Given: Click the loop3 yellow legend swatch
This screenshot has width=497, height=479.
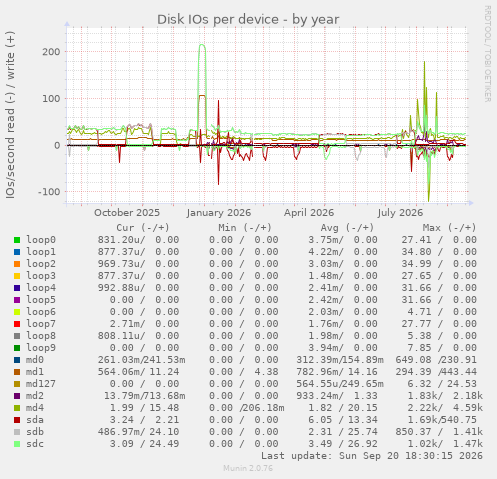Looking at the screenshot, I should tap(17, 276).
